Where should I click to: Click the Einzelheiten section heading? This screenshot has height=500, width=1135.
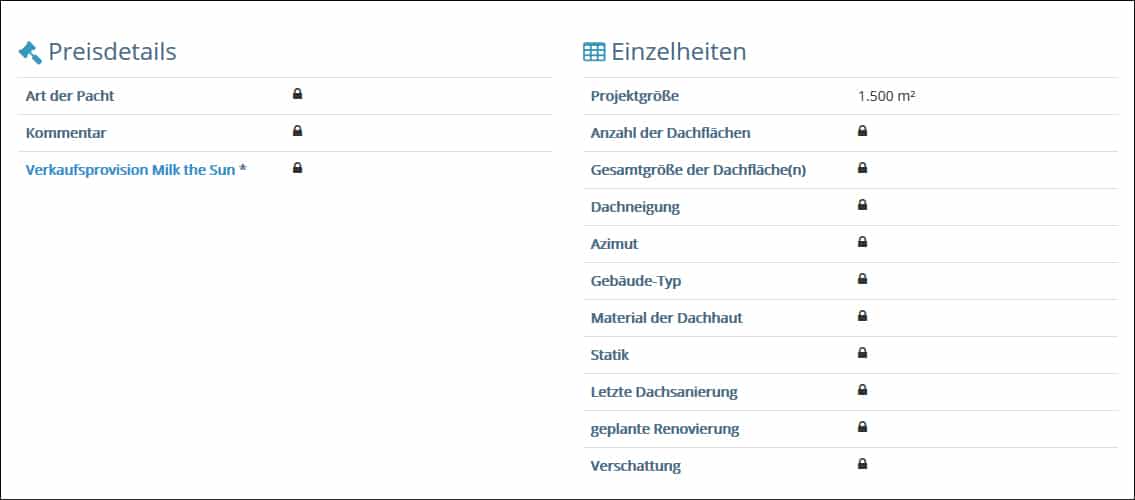point(679,51)
